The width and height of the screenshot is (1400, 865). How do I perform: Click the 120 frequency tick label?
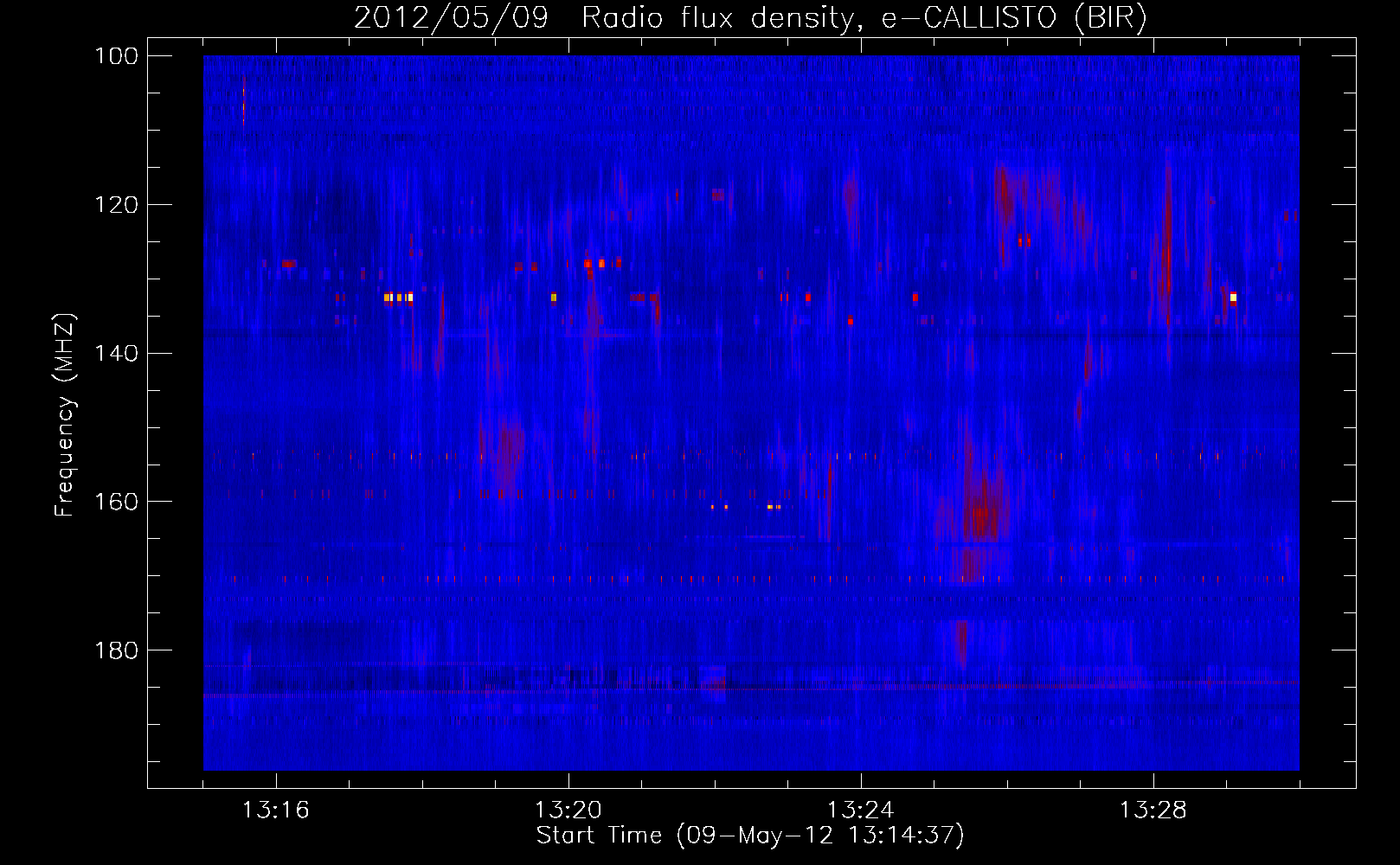tap(116, 205)
